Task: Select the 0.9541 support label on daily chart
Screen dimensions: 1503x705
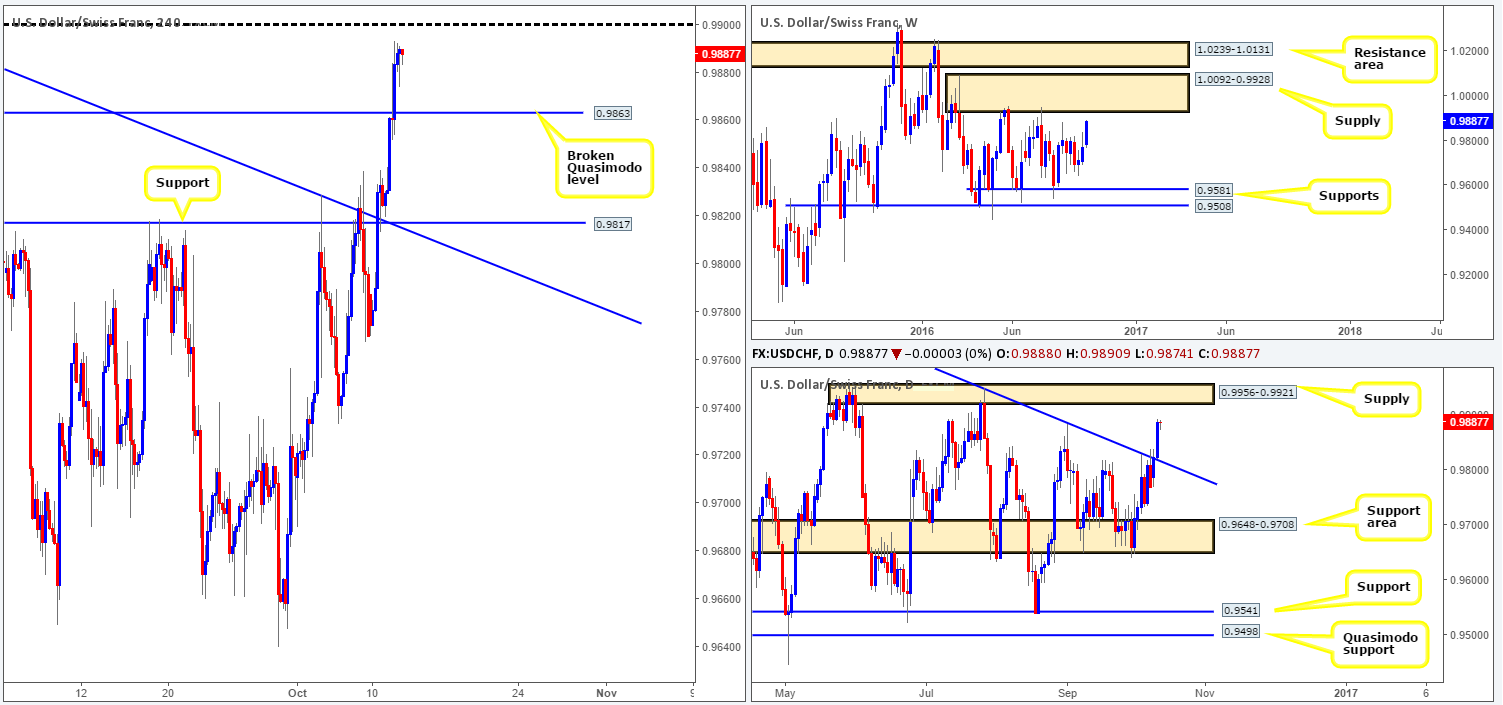Action: pos(1240,610)
